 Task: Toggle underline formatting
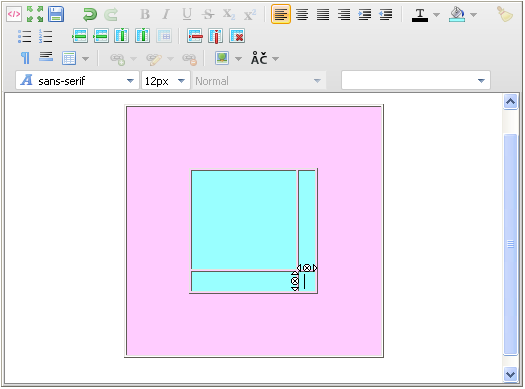pos(187,14)
